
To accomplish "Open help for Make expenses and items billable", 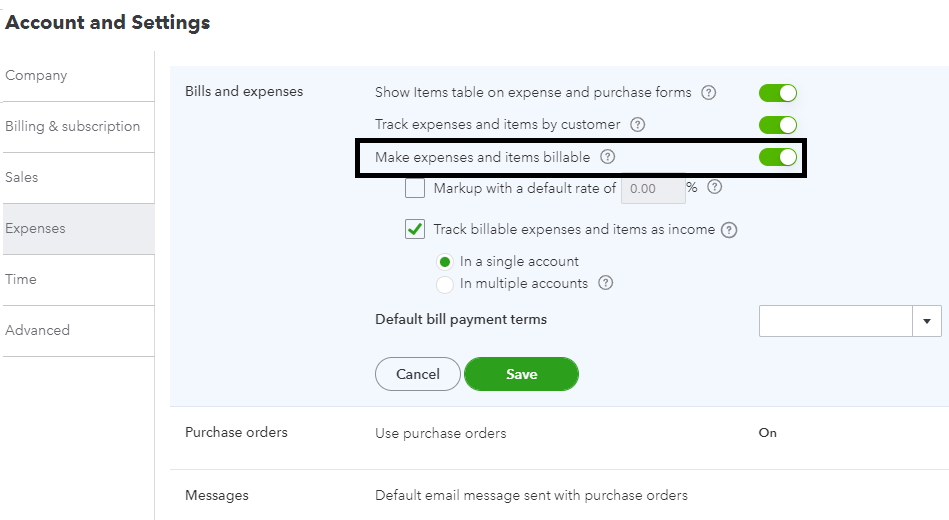I will click(607, 157).
